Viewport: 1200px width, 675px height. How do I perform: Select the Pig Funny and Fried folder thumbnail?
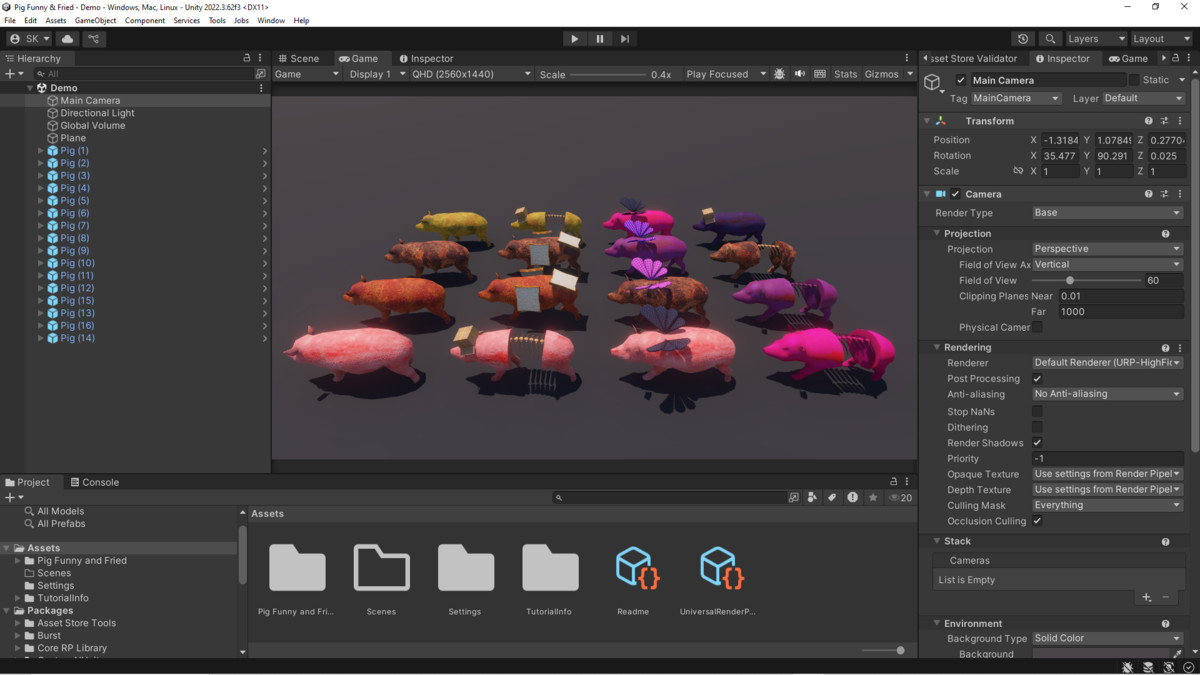point(297,569)
